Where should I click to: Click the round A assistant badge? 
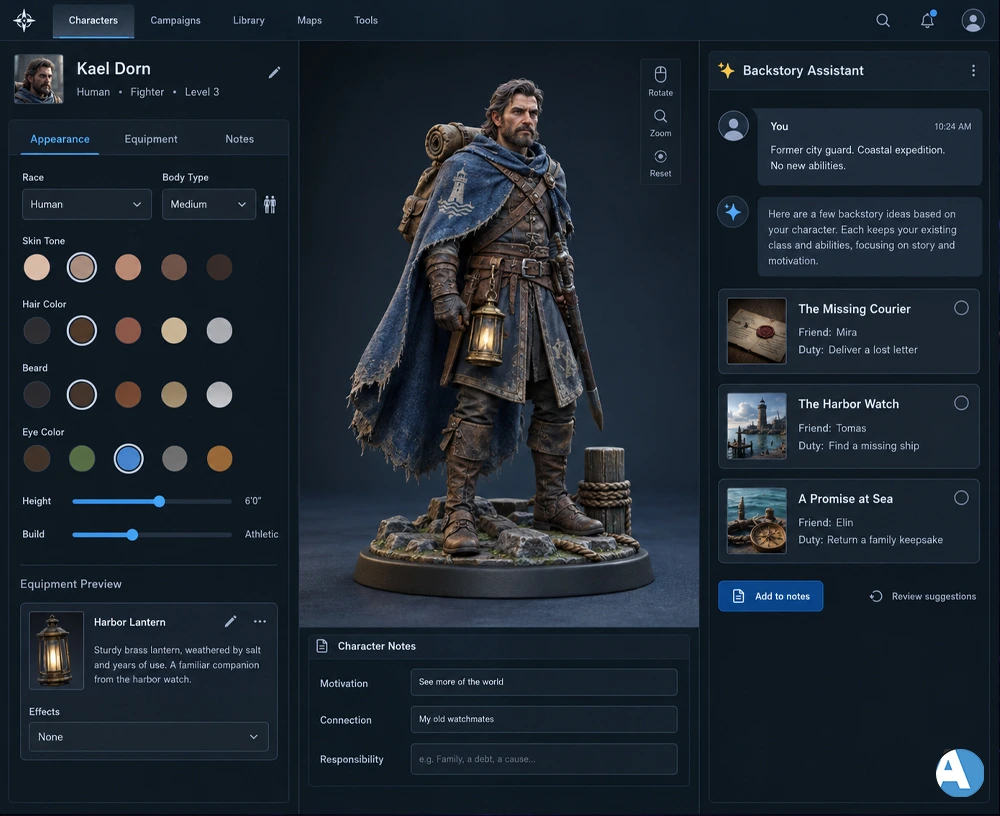point(960,773)
